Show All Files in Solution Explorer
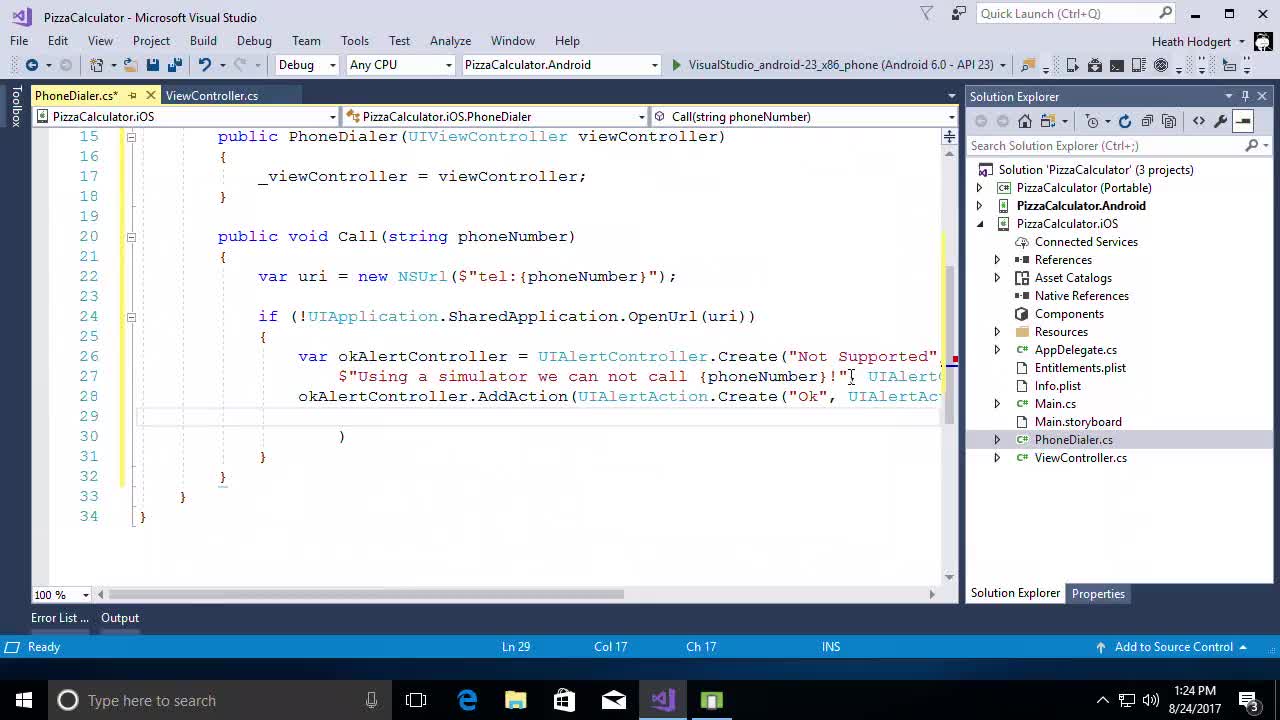Viewport: 1280px width, 720px height. pyautogui.click(x=1170, y=120)
